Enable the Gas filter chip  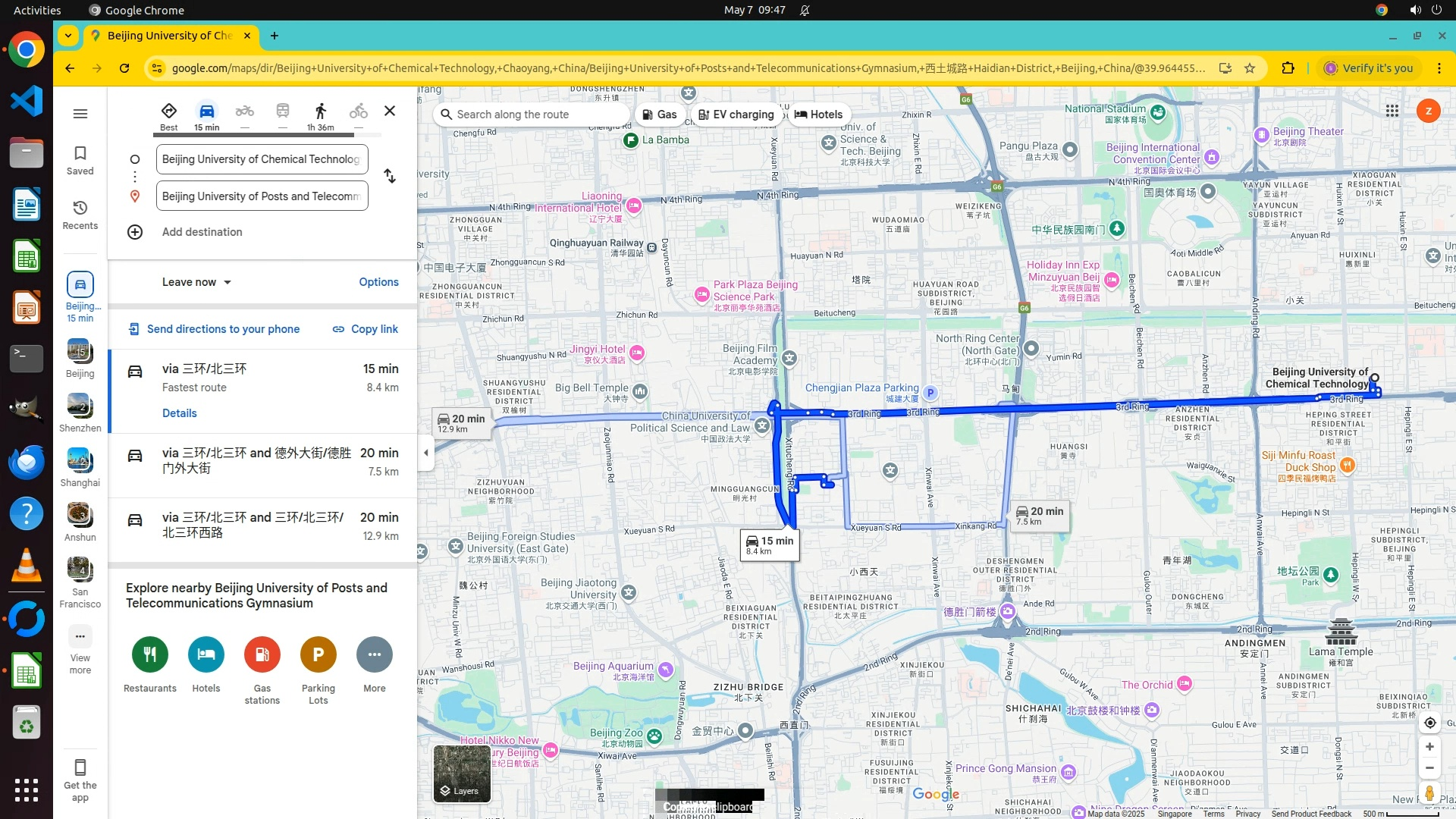click(x=659, y=115)
